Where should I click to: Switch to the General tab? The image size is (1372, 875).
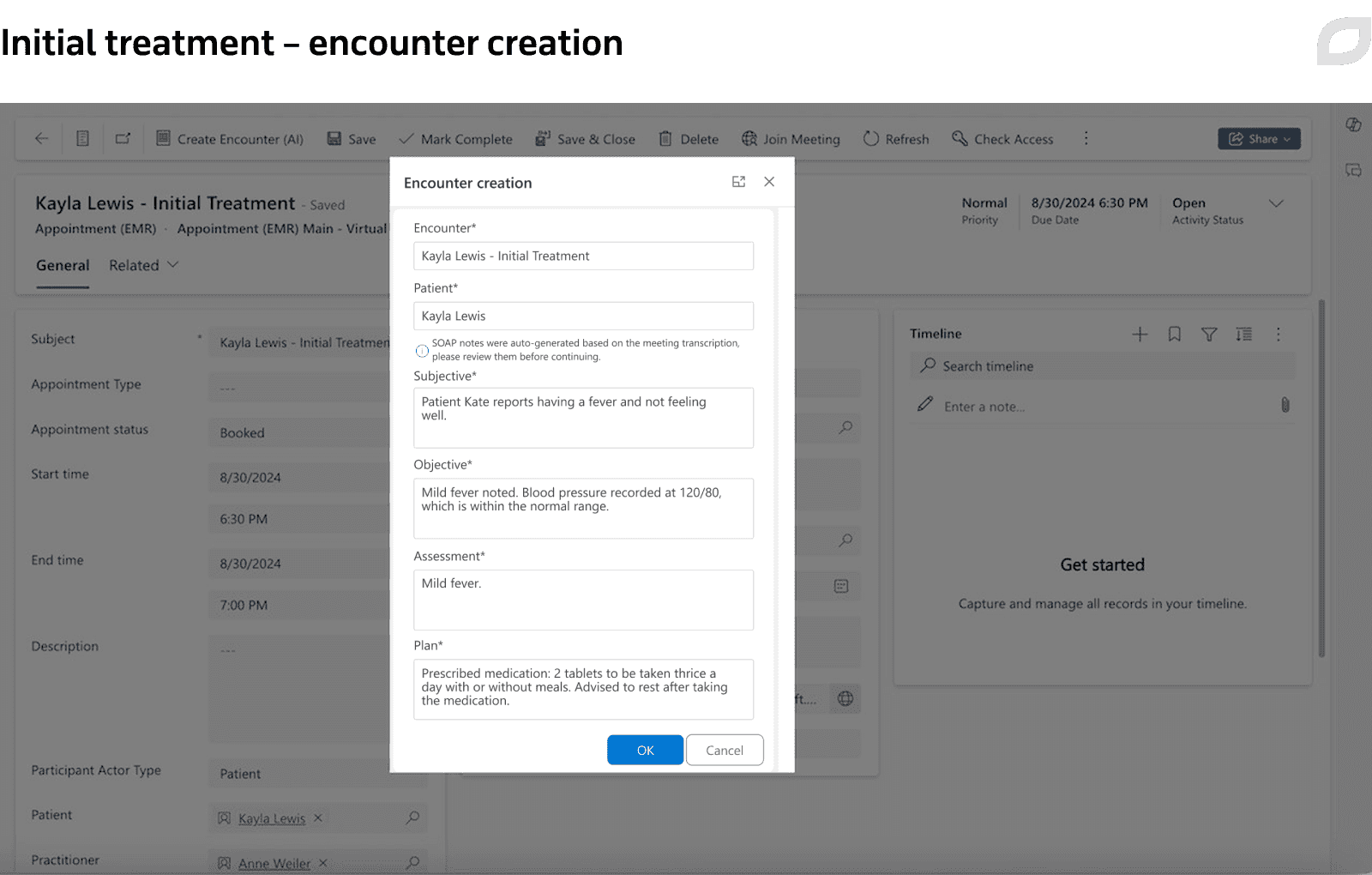pyautogui.click(x=63, y=266)
